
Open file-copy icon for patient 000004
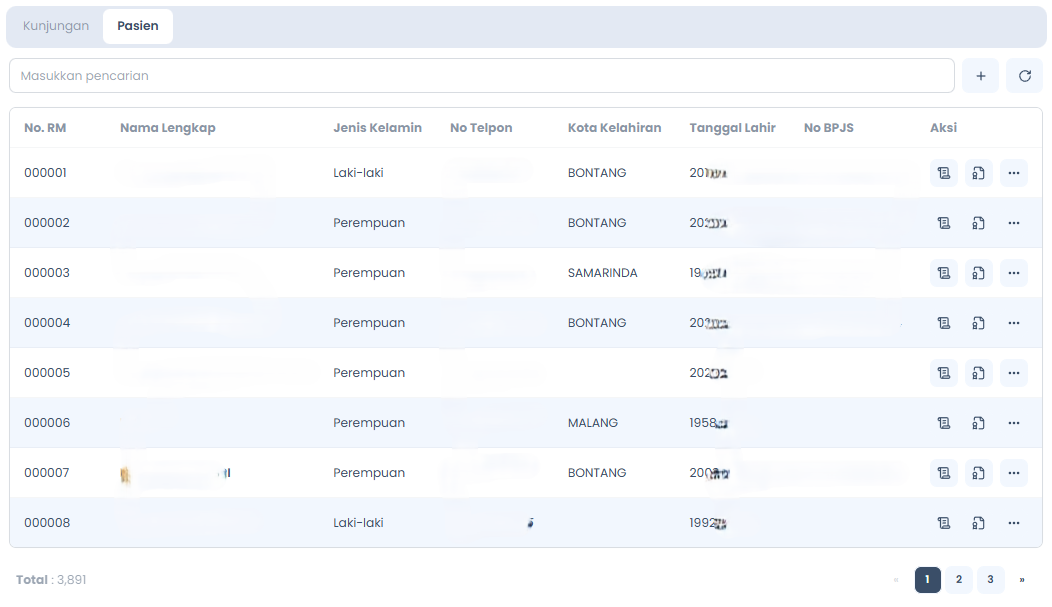(978, 323)
